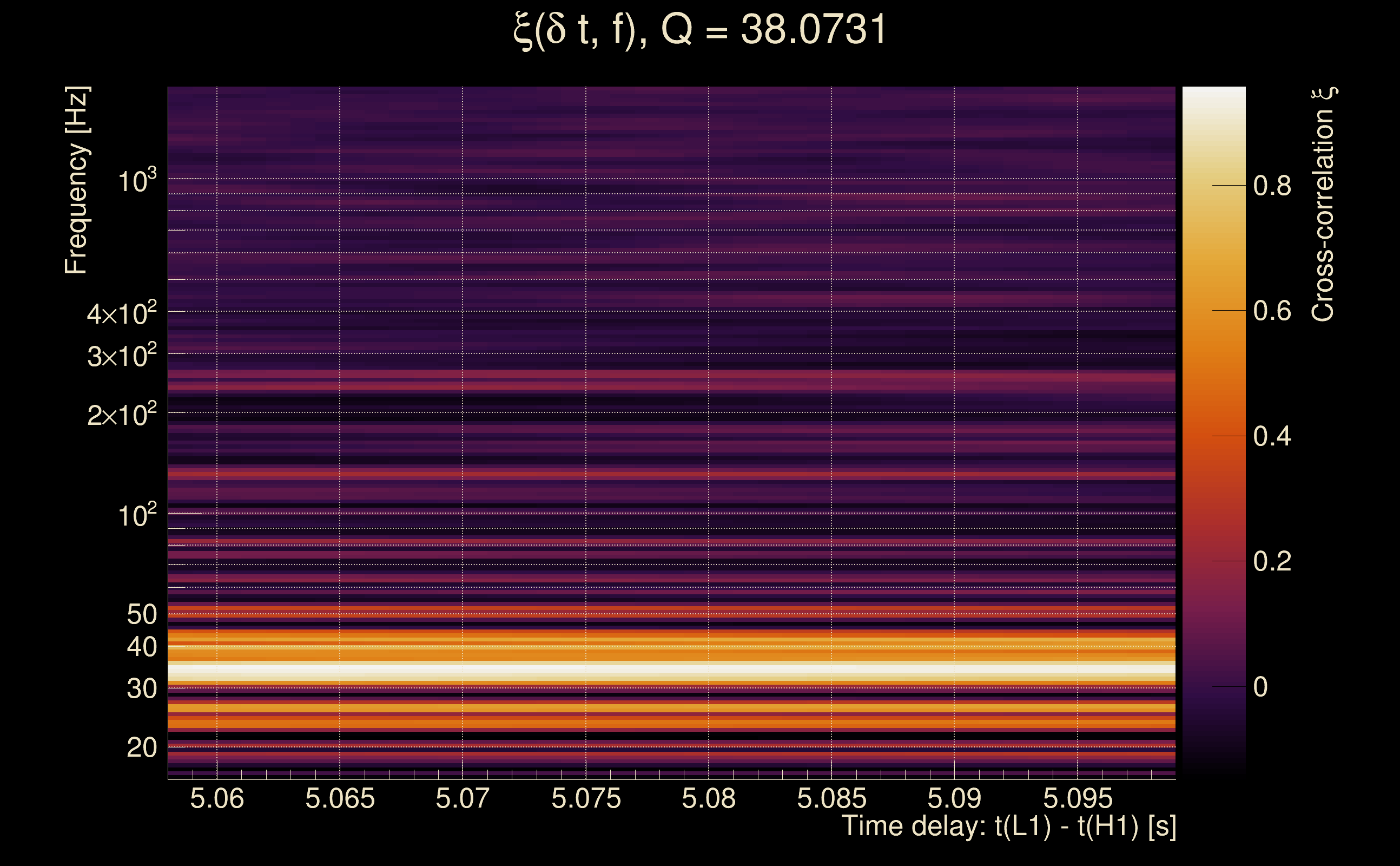This screenshot has height=866, width=1400.
Task: Click the 5.06 tick label on the time axis
Action: [217, 798]
